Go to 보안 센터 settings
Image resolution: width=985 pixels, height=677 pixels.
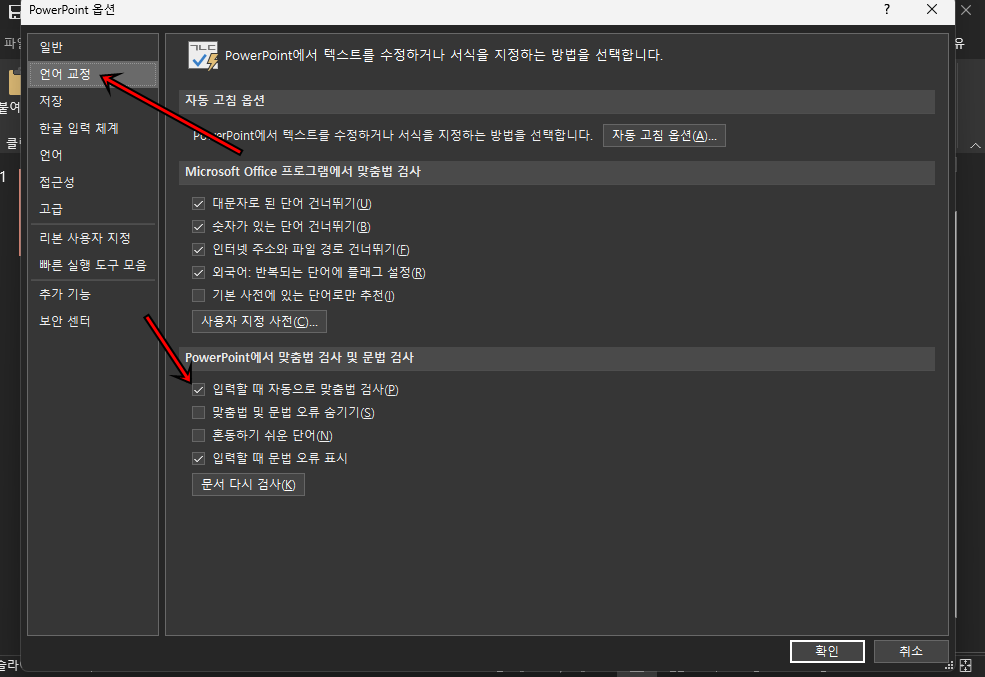92,321
